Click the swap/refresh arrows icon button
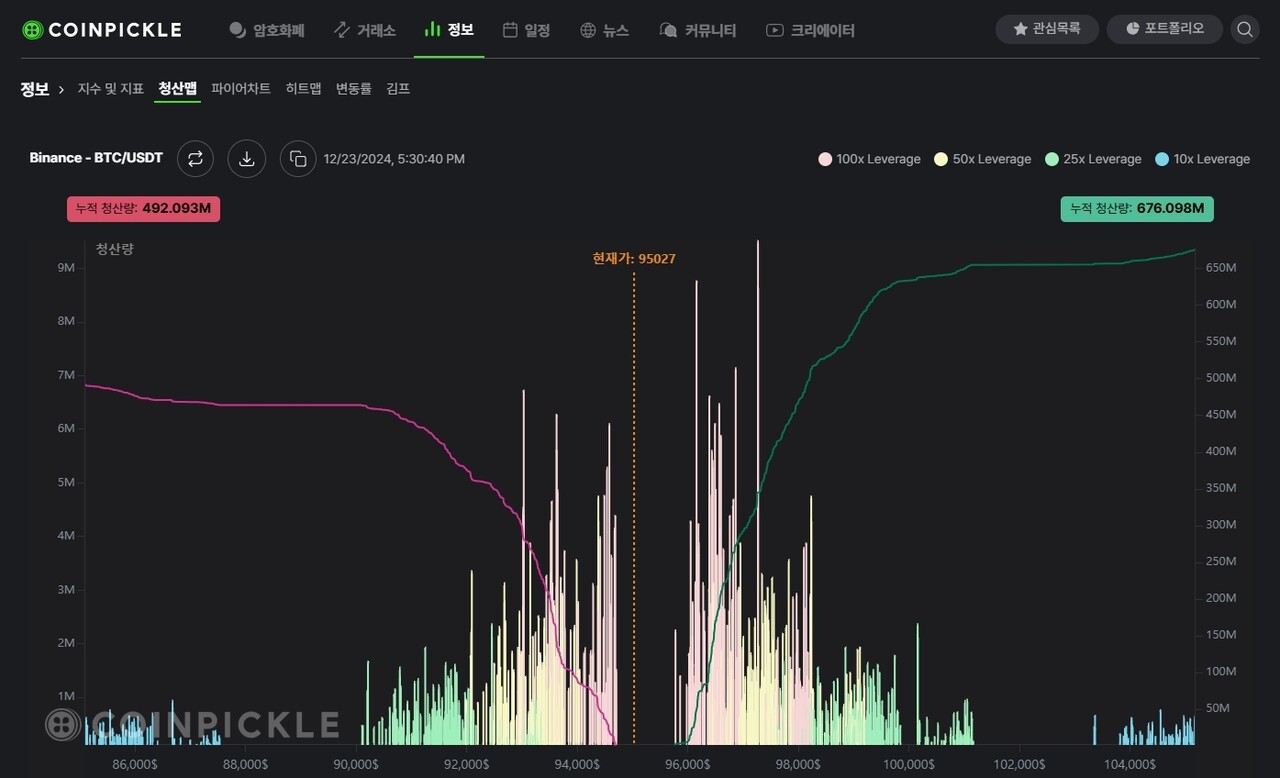The image size is (1280, 778). [x=195, y=158]
